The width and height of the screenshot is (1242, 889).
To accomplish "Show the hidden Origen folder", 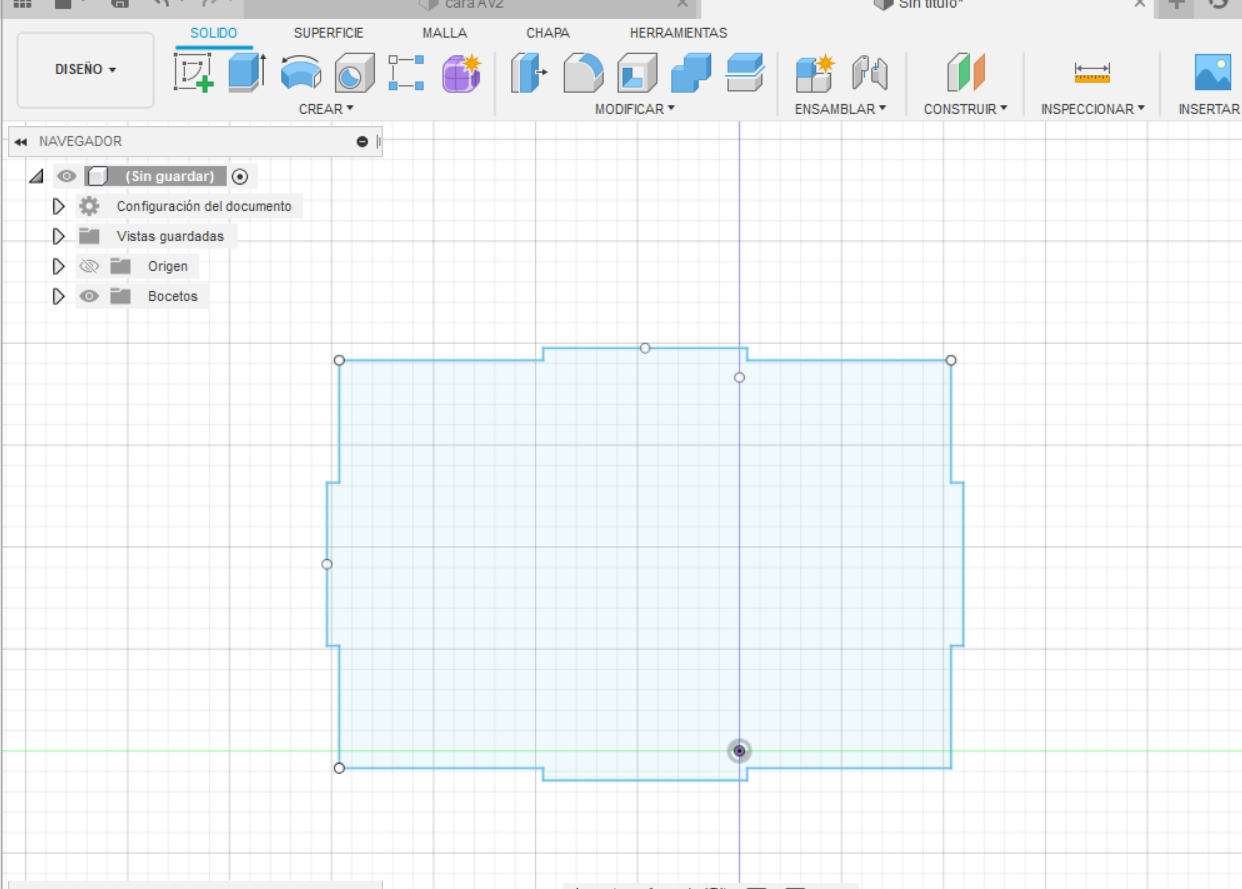I will click(x=89, y=266).
